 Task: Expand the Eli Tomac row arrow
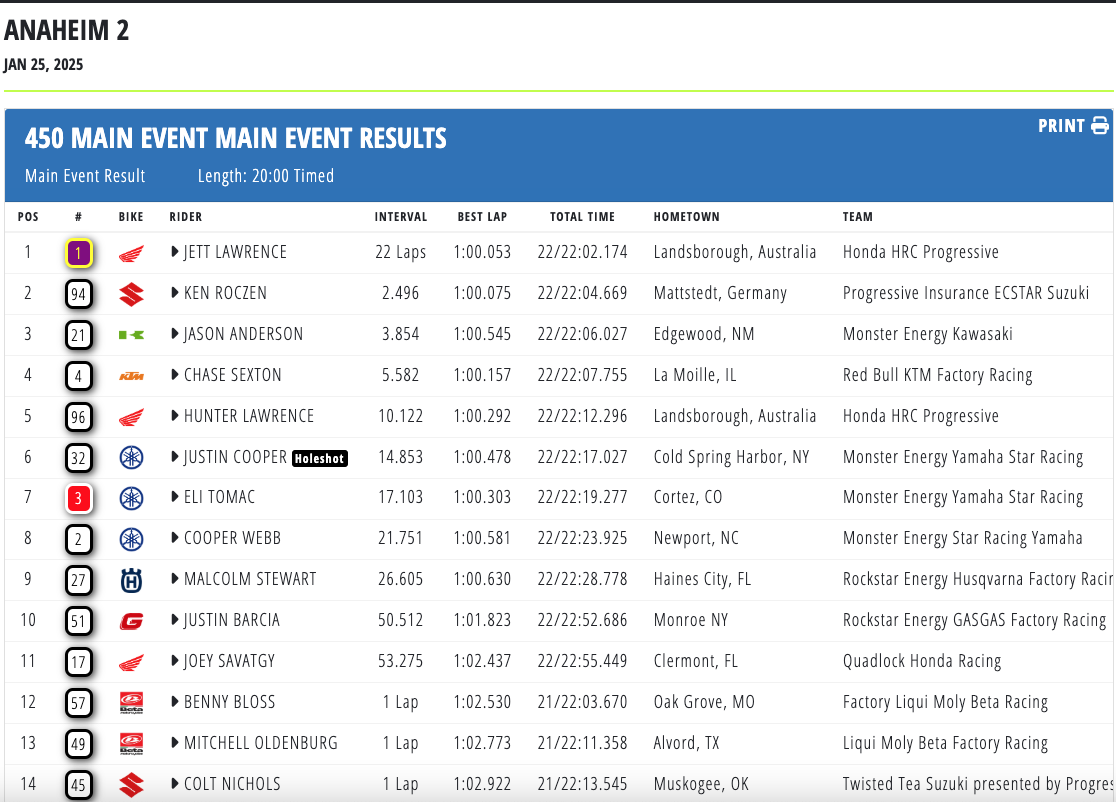[175, 498]
